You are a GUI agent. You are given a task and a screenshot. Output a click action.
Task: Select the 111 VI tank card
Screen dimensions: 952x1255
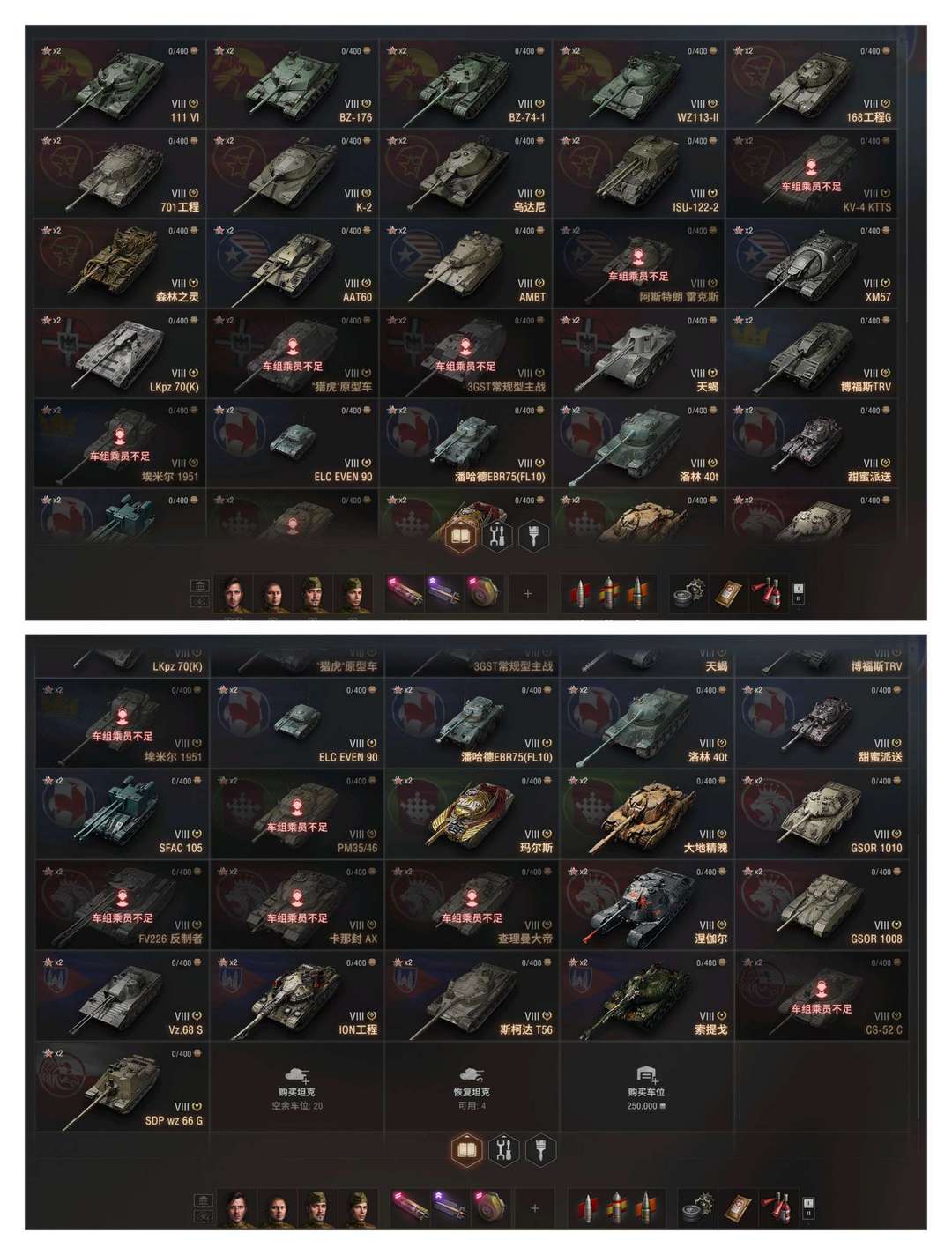(x=119, y=84)
